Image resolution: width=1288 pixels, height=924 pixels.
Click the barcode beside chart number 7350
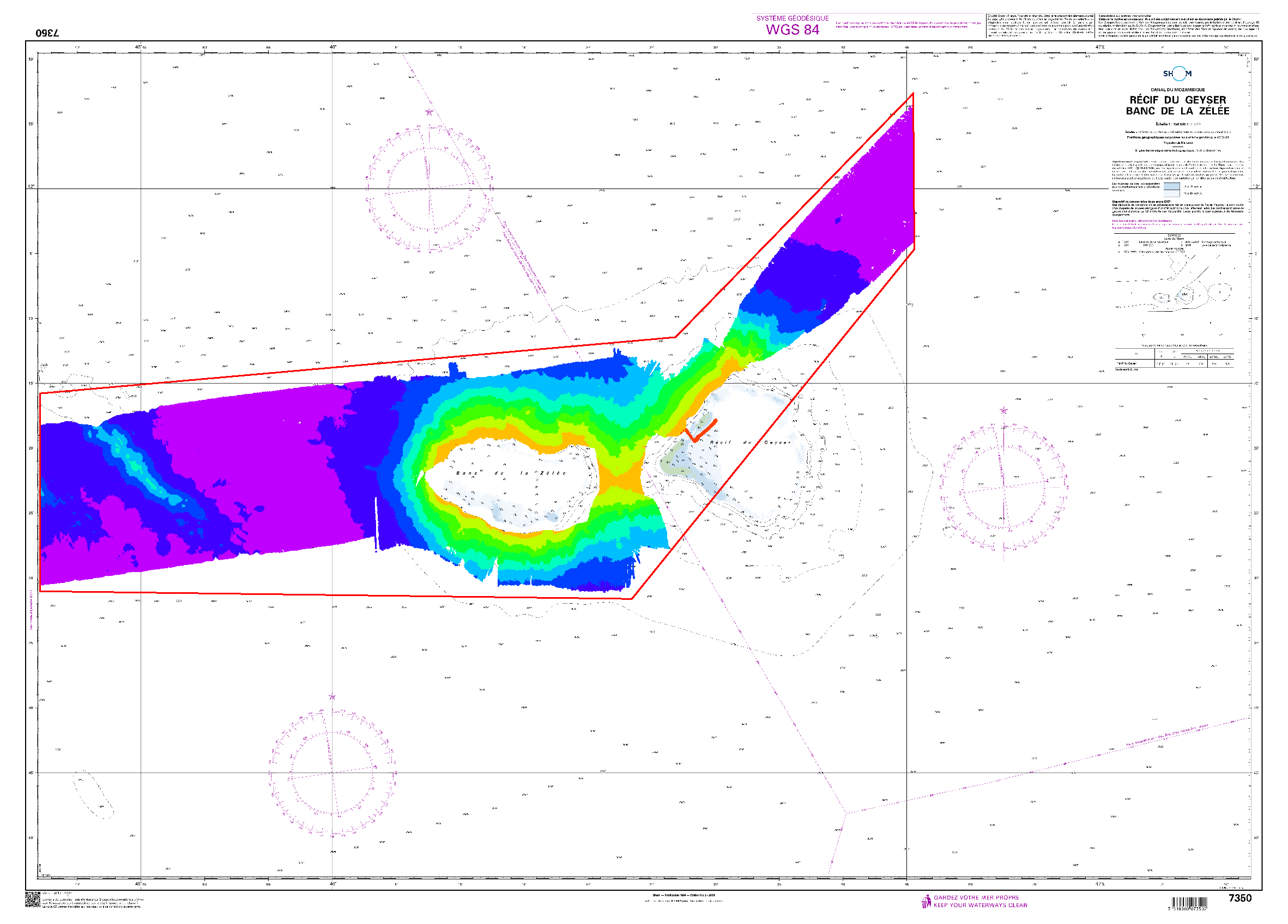1189,902
